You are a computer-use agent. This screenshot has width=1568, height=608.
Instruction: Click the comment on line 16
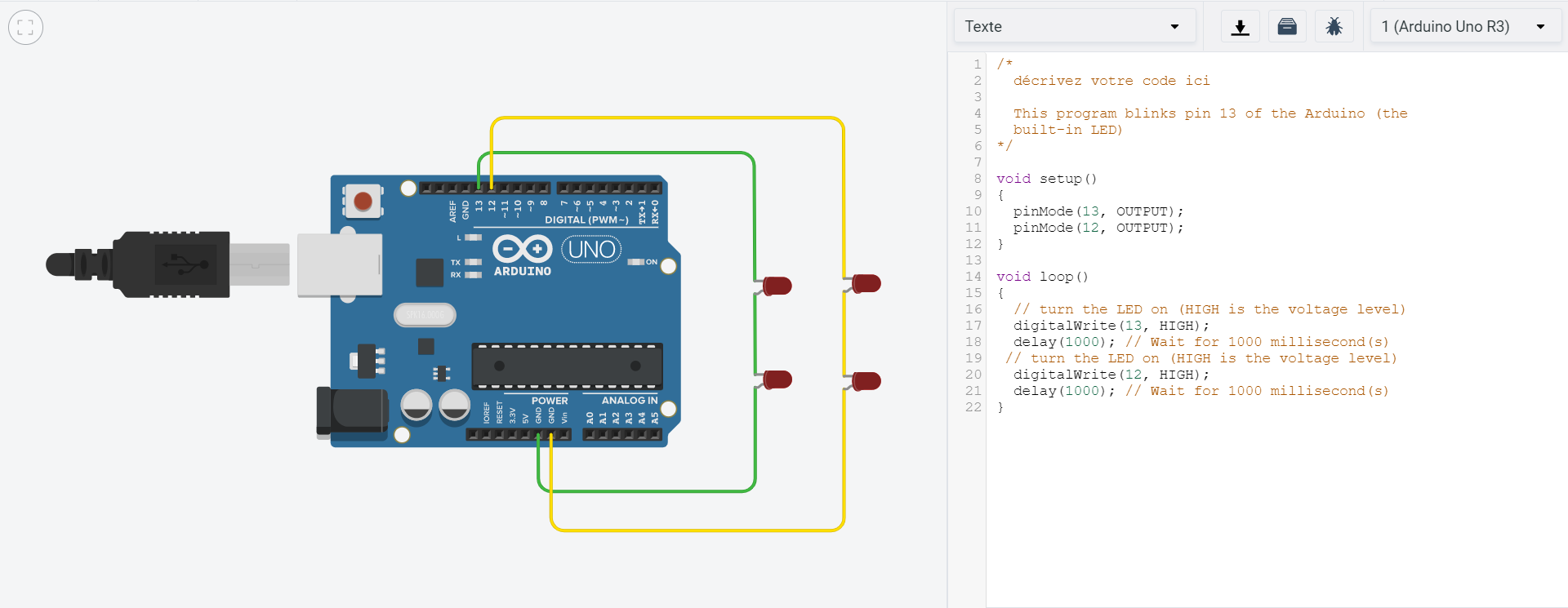coord(1209,309)
